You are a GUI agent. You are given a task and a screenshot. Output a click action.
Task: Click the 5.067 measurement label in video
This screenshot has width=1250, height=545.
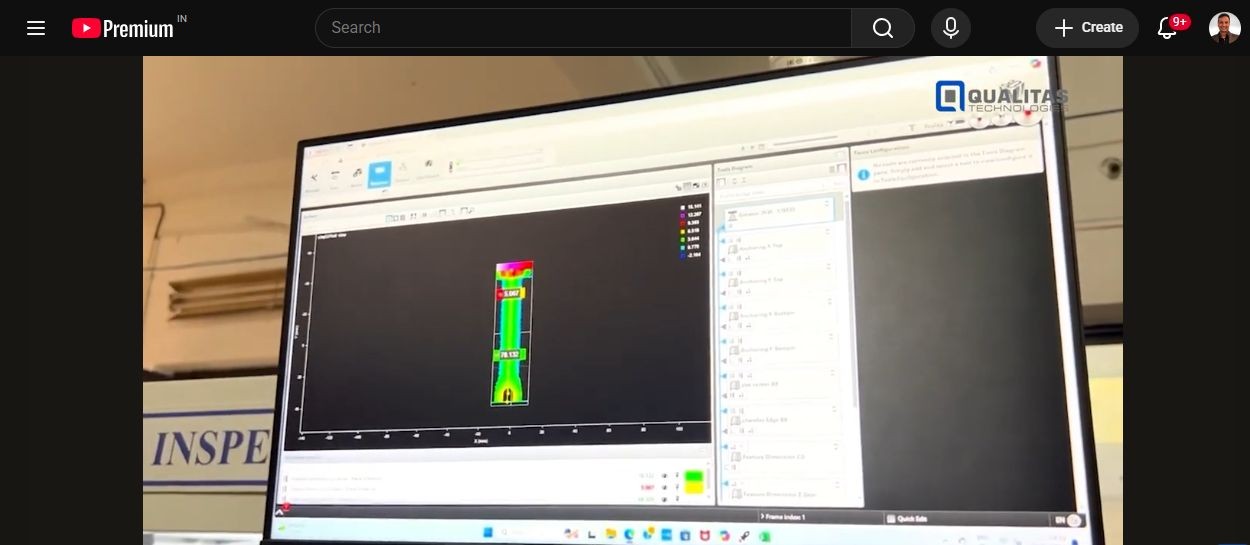pos(511,293)
